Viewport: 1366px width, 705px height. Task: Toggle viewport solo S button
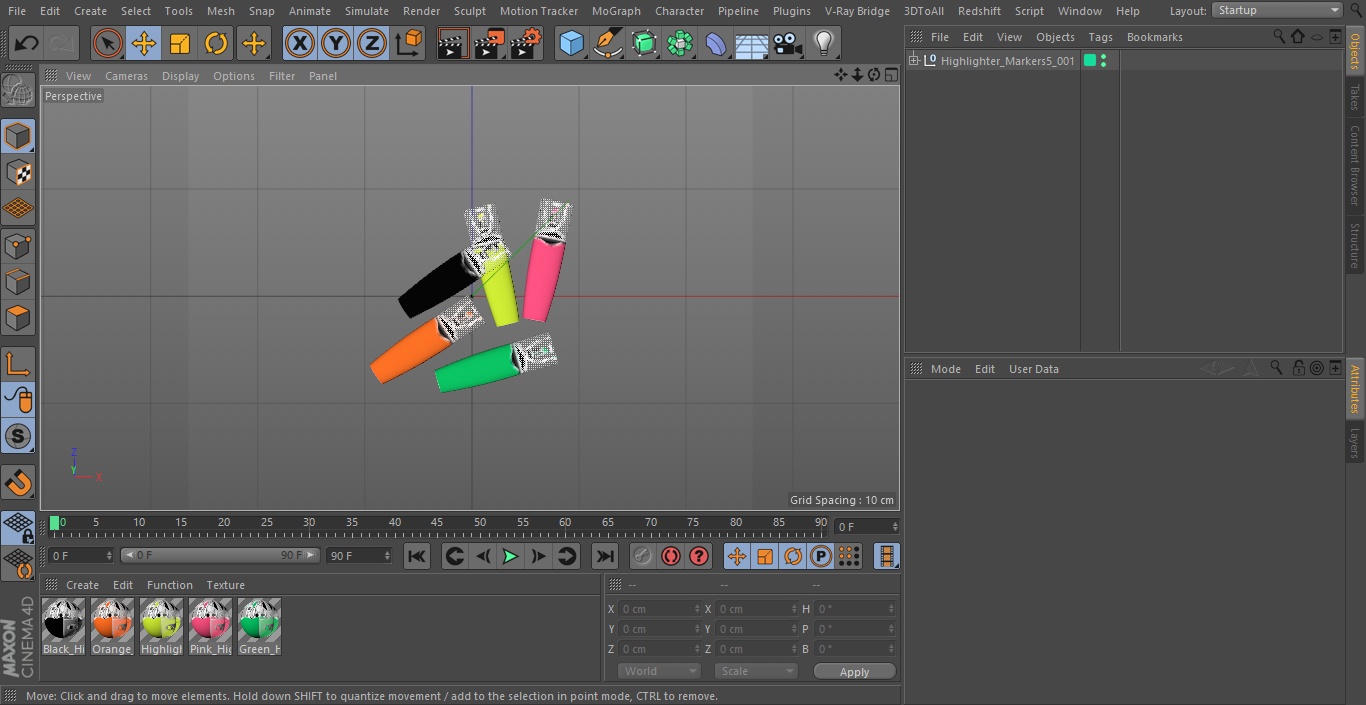tap(18, 436)
